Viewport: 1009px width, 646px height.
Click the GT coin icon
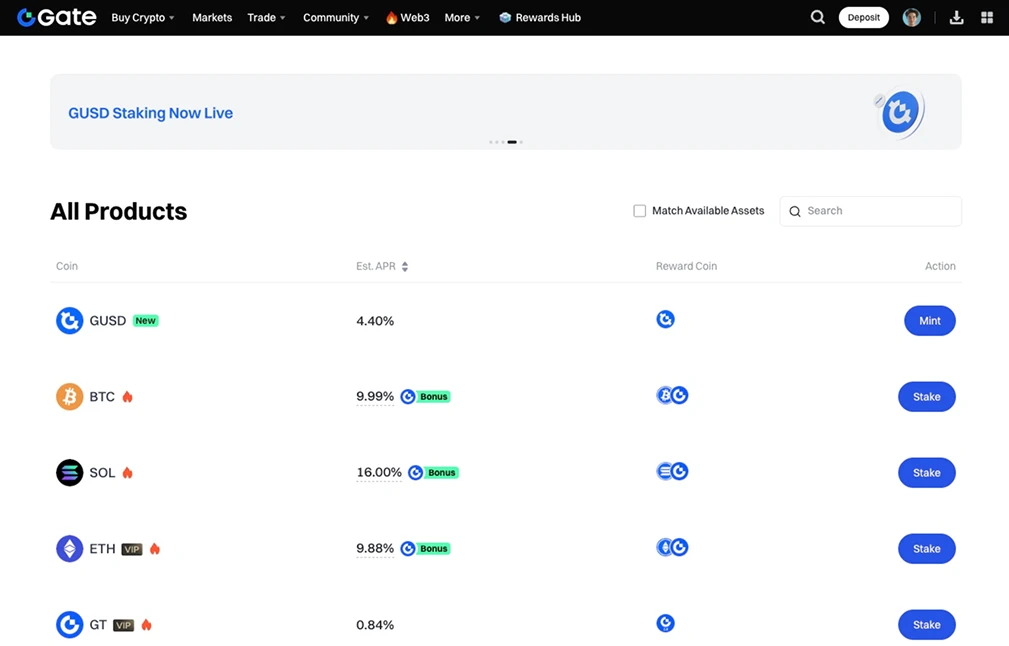point(69,624)
